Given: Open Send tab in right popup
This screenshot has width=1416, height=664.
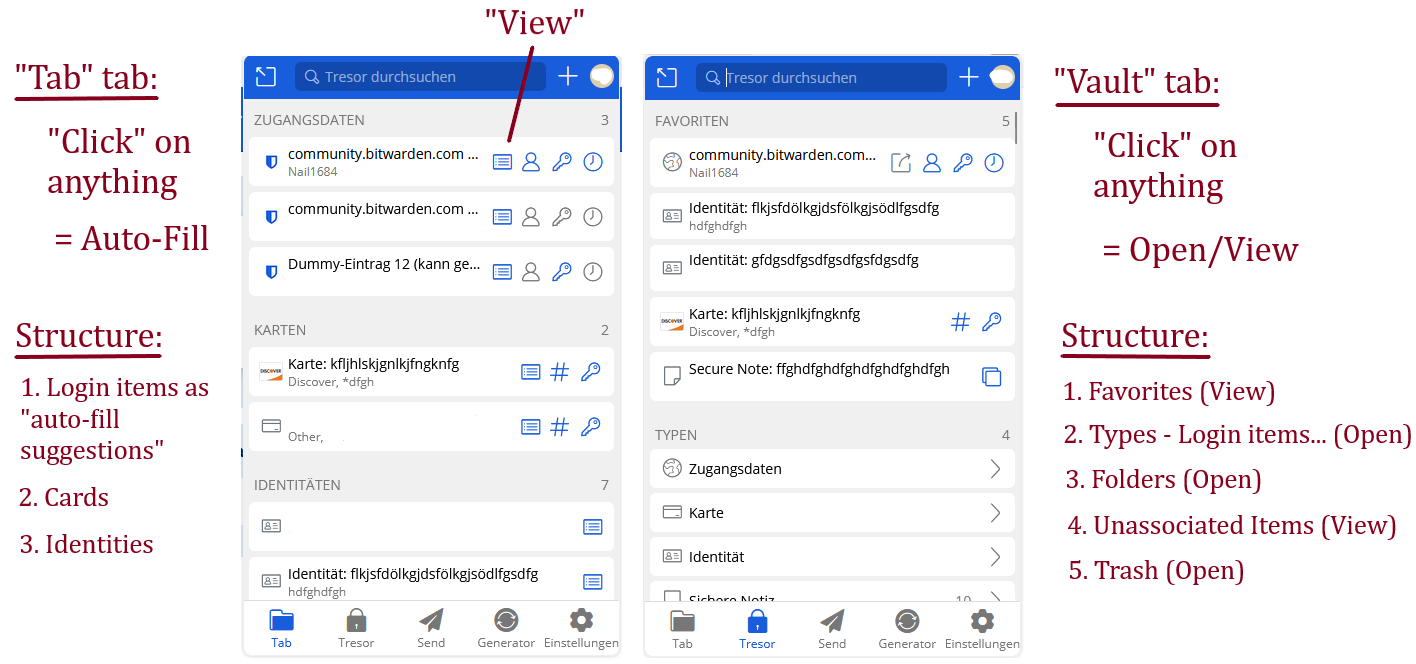Looking at the screenshot, I should pyautogui.click(x=832, y=630).
